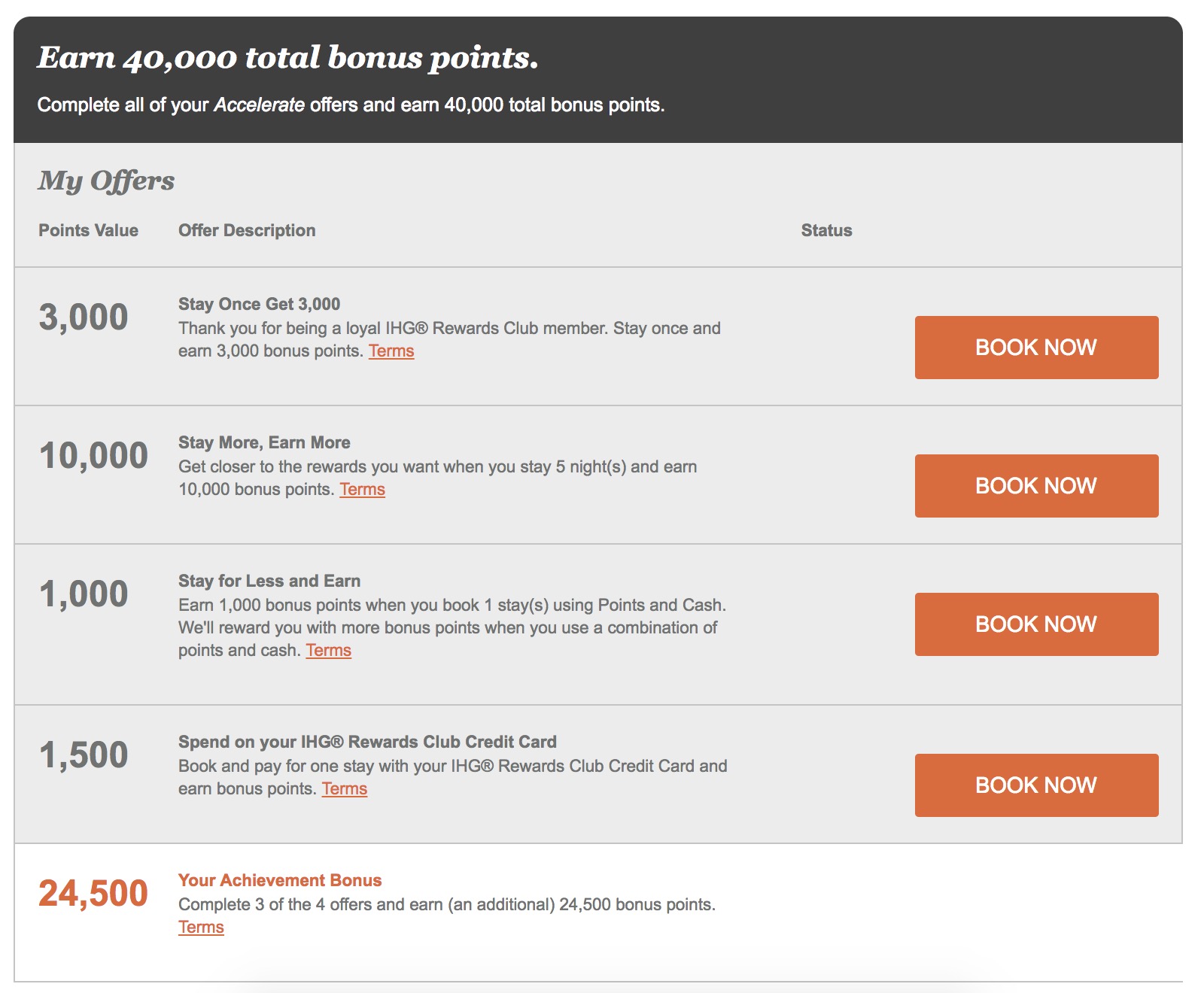This screenshot has width=1204, height=993.
Task: Click the Status column header
Action: (x=826, y=231)
